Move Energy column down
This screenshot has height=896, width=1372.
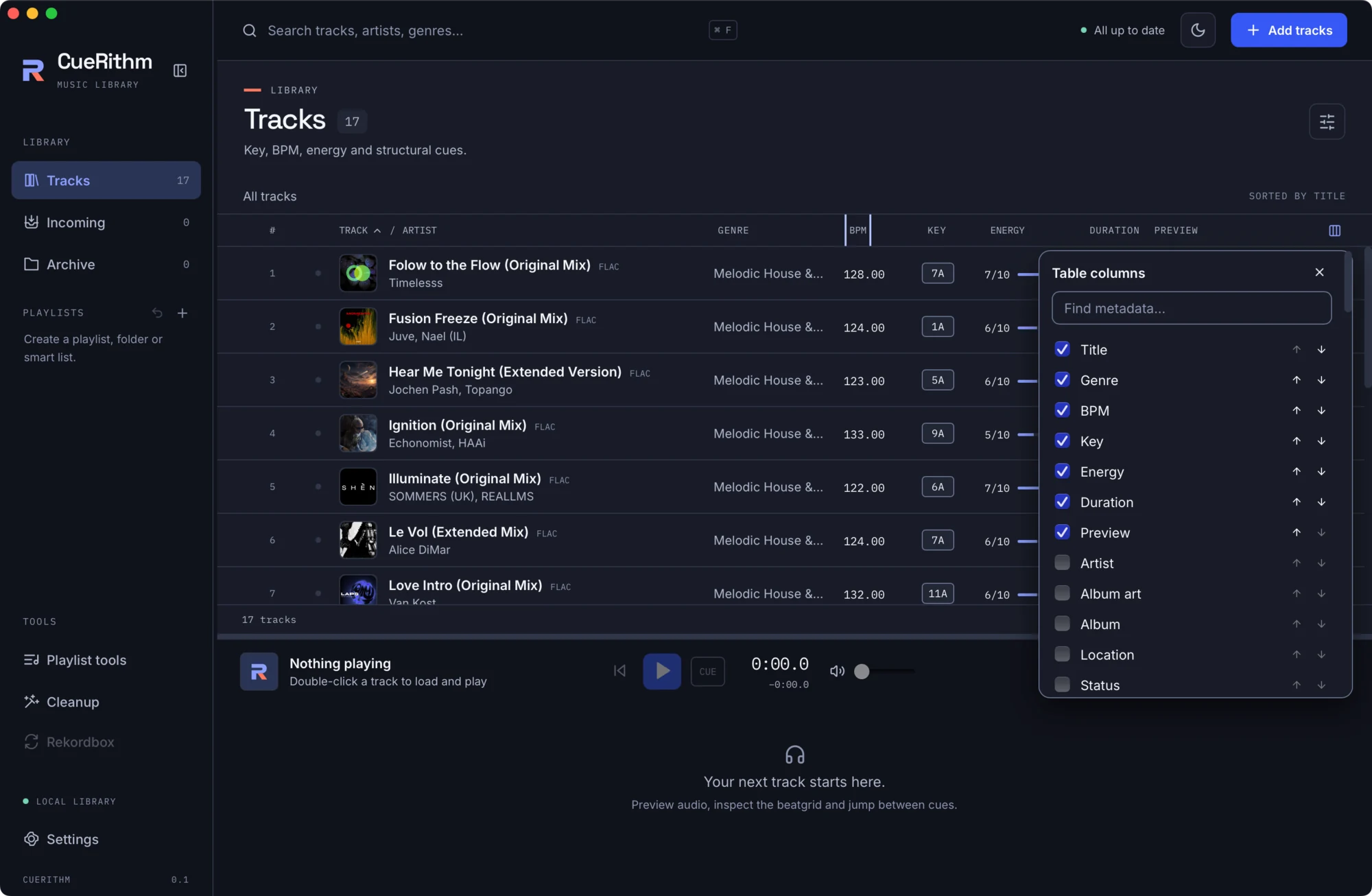(x=1321, y=471)
